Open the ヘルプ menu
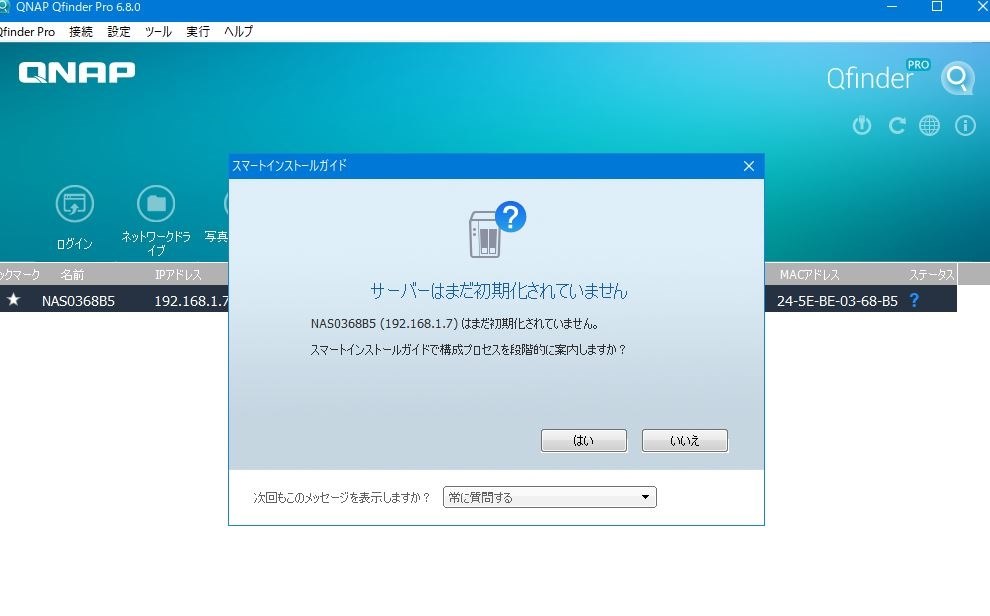Viewport: 990px width, 616px height. (236, 31)
